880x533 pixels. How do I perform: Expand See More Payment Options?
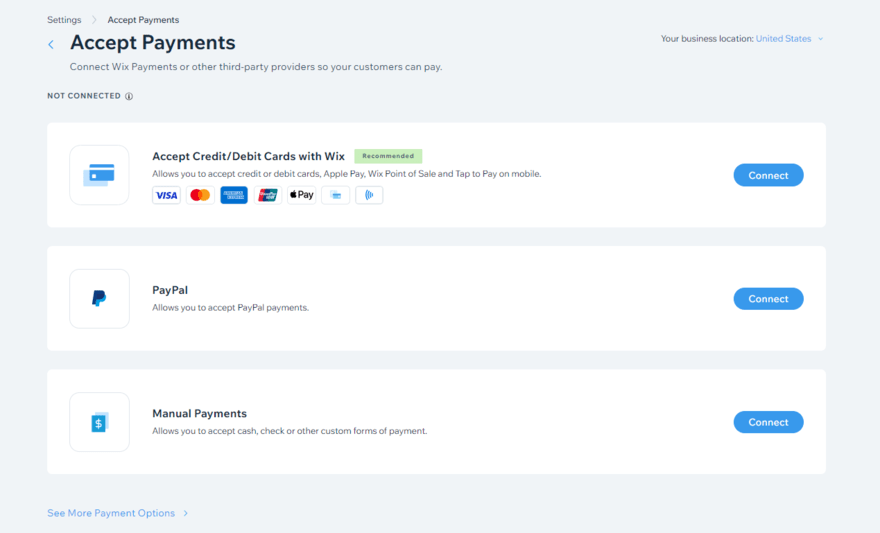click(x=117, y=513)
